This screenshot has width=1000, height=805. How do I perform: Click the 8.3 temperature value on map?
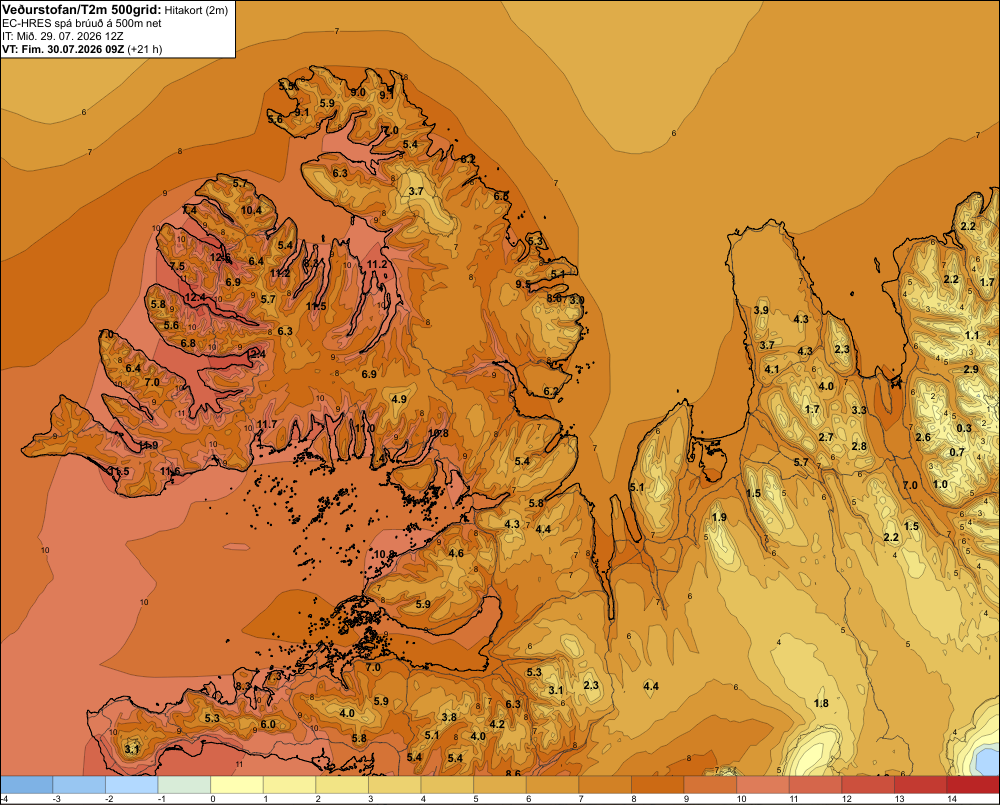[244, 686]
